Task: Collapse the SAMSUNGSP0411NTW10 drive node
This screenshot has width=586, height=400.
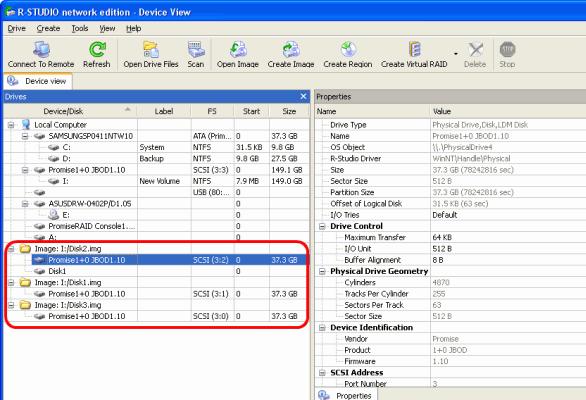Action: [25, 136]
